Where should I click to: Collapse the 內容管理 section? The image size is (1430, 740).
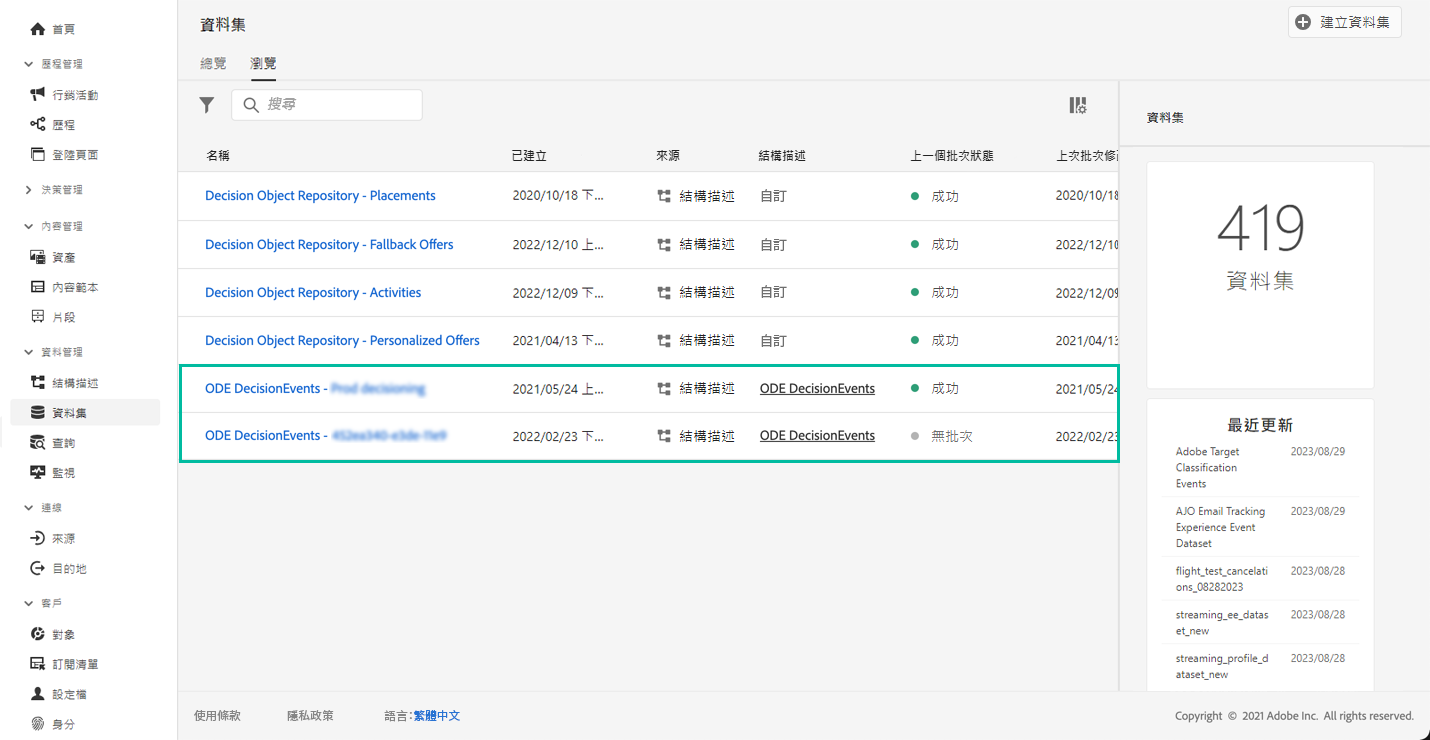tap(28, 227)
